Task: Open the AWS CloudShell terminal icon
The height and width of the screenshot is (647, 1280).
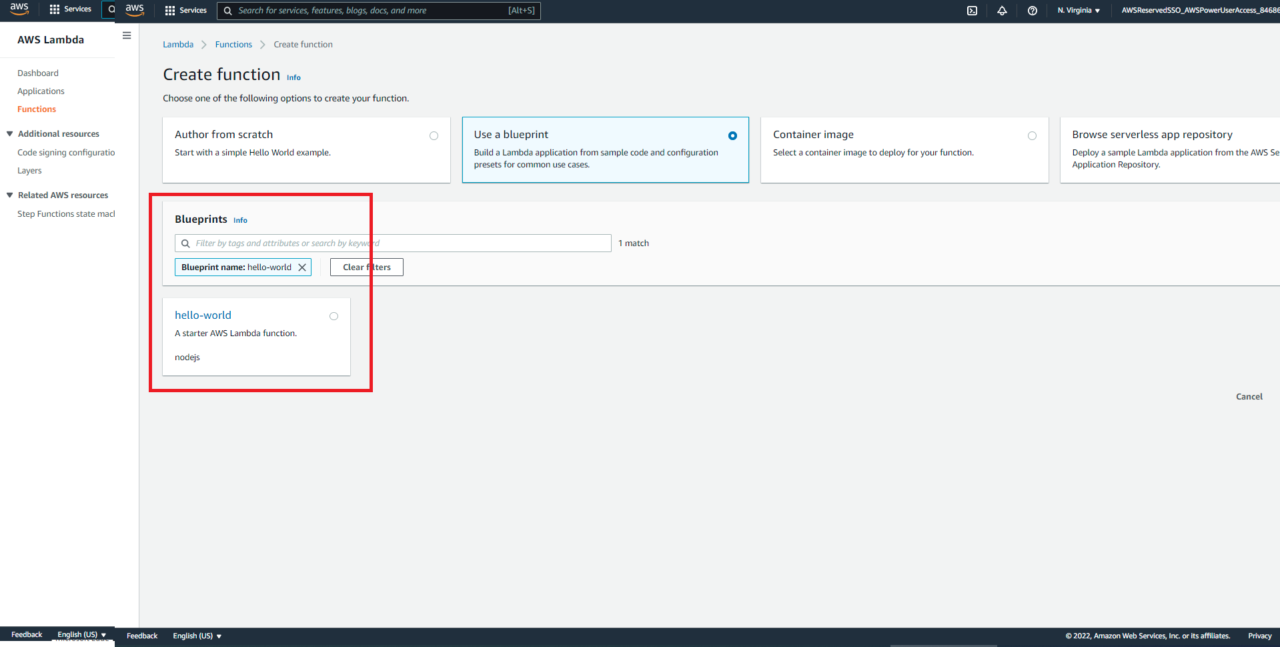Action: pos(971,10)
